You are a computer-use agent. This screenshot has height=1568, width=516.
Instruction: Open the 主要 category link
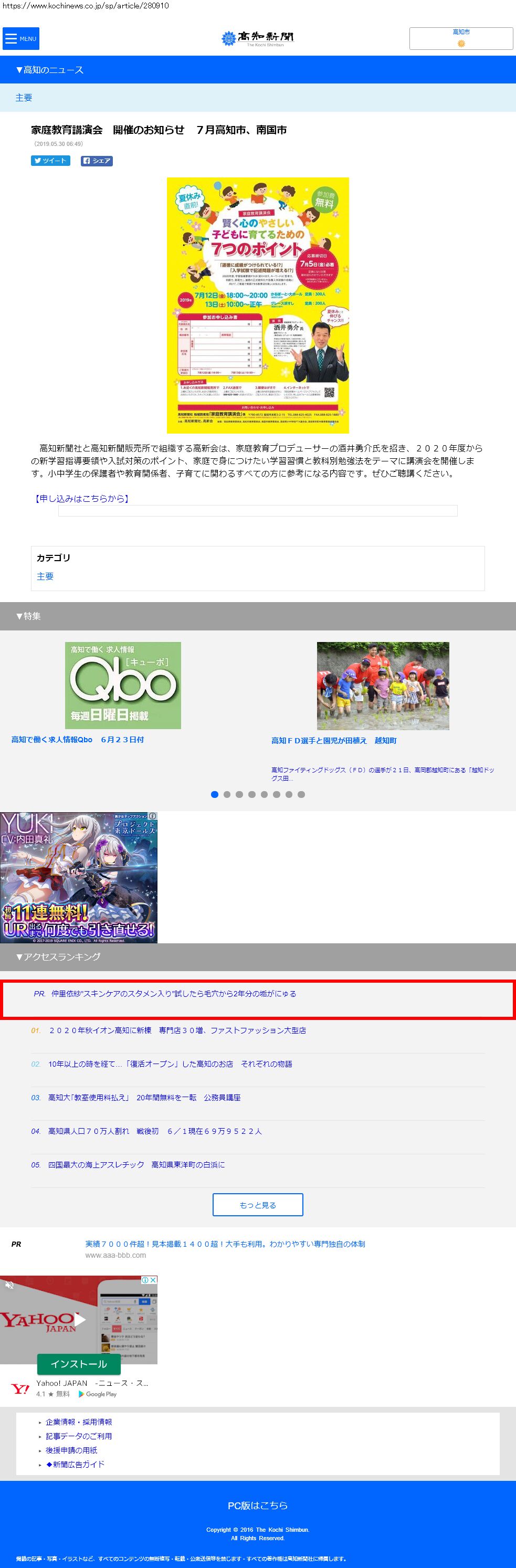pyautogui.click(x=45, y=576)
